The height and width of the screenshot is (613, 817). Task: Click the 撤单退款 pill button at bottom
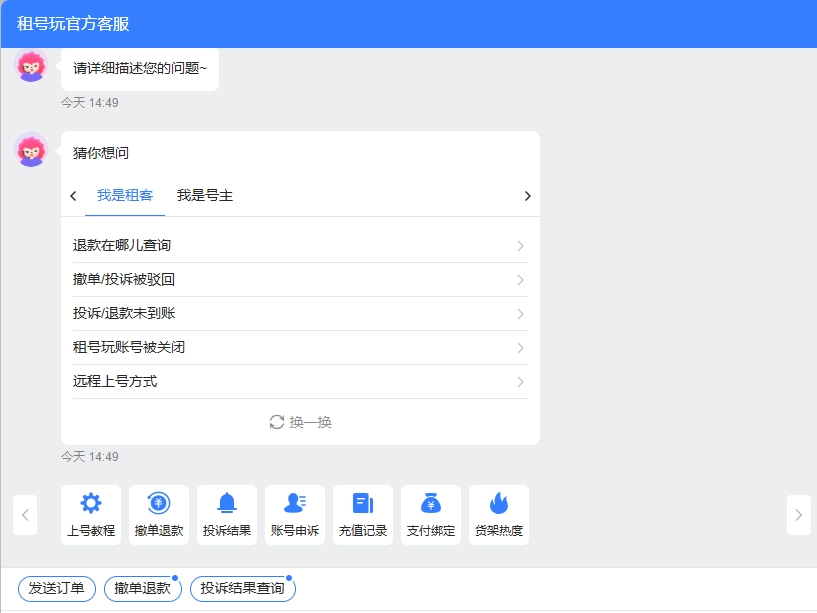tap(143, 589)
